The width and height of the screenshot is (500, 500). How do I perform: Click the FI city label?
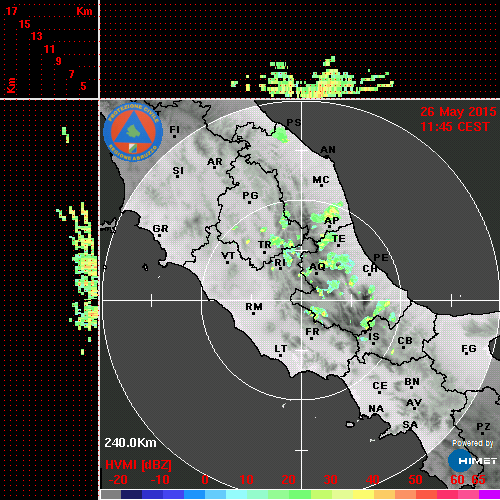click(174, 129)
